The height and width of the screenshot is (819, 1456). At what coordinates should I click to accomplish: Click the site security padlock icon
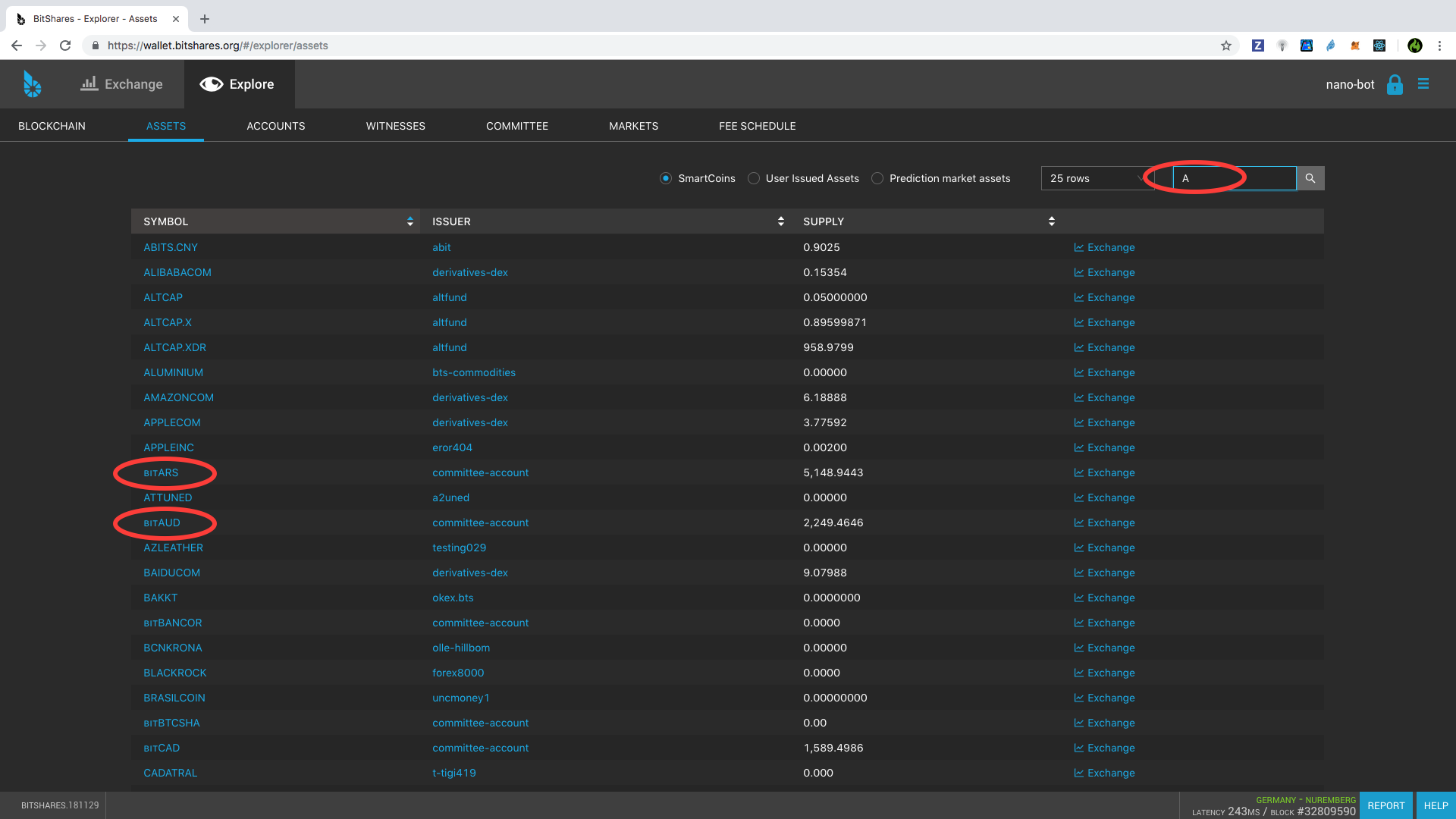tap(96, 45)
